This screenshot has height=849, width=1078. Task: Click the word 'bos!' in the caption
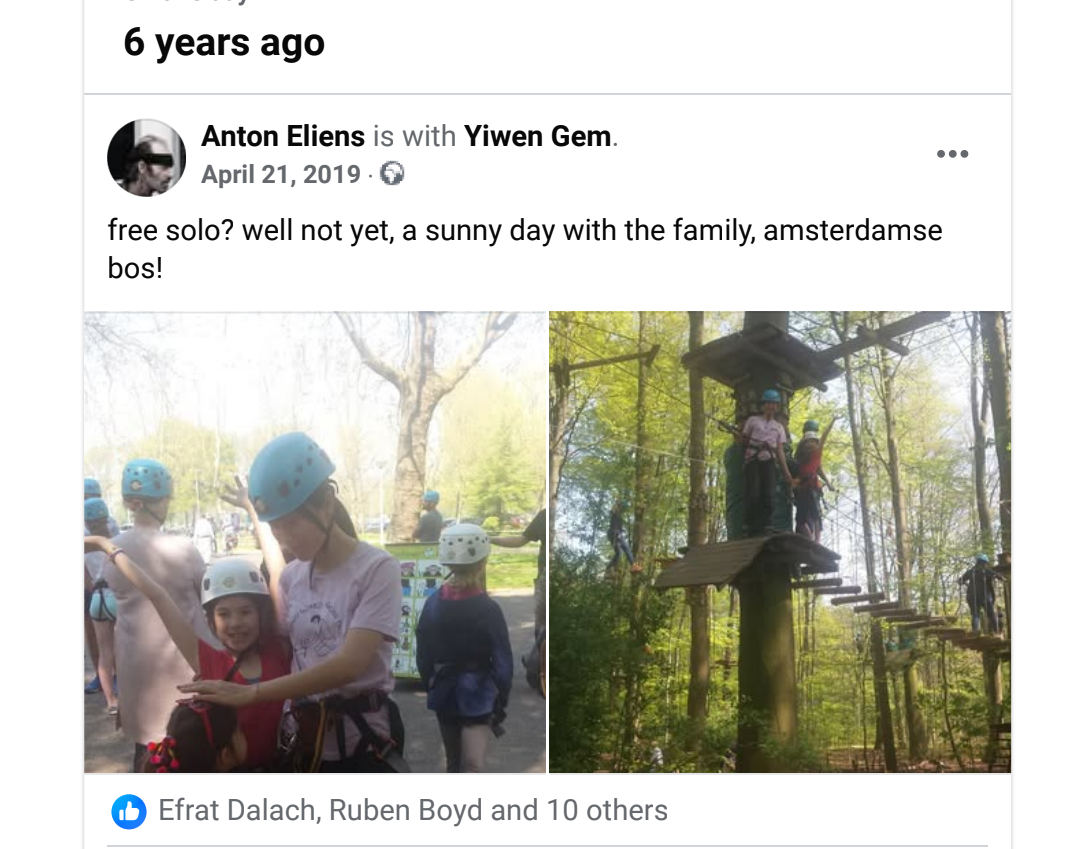135,268
